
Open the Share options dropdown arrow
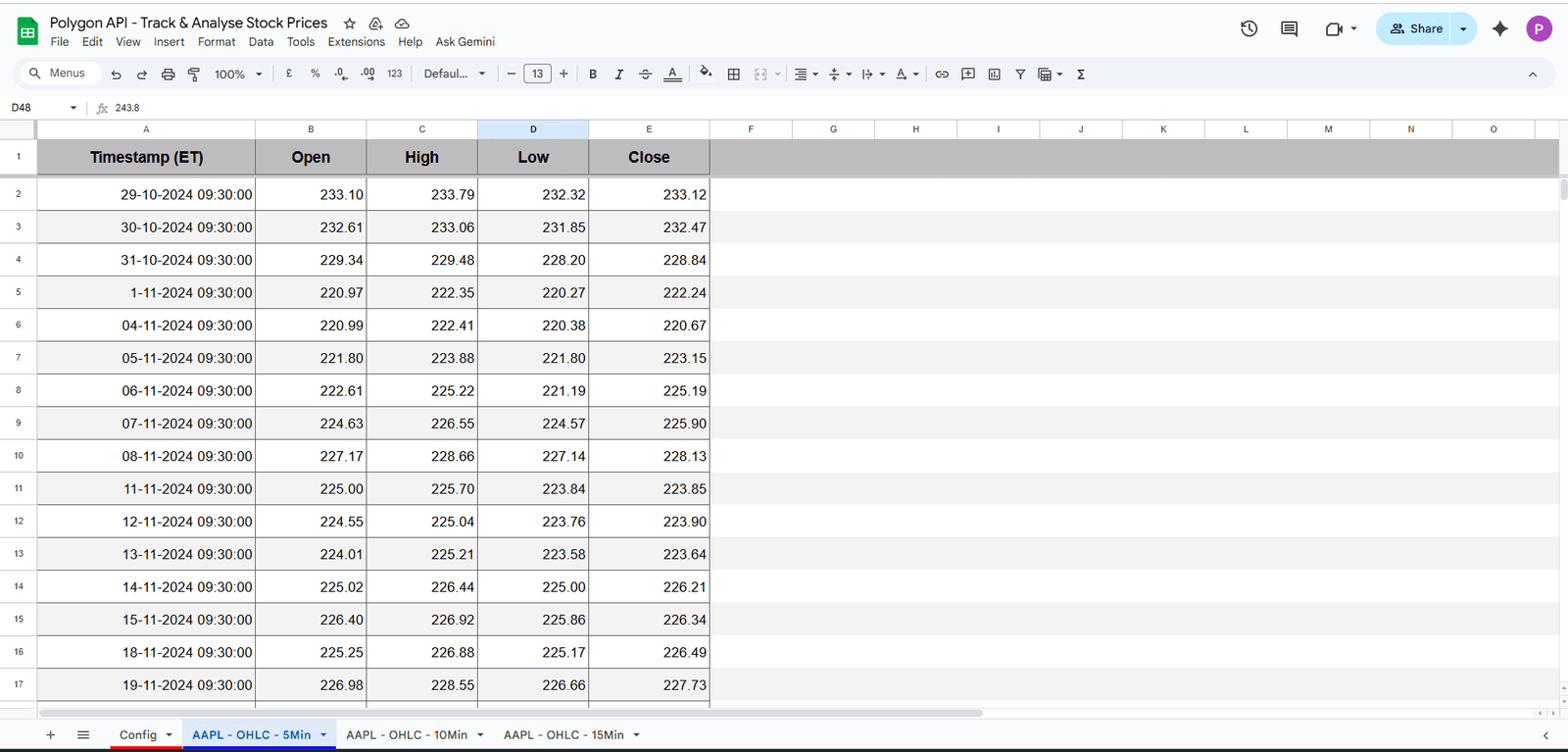pos(1463,29)
